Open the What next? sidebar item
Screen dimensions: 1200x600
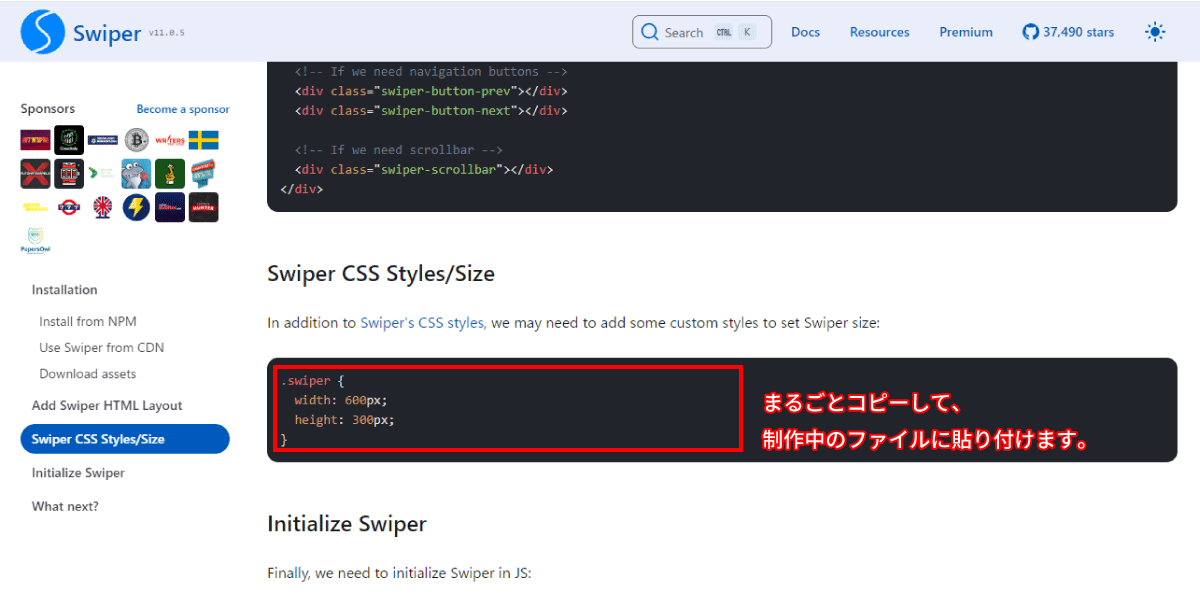click(x=65, y=506)
